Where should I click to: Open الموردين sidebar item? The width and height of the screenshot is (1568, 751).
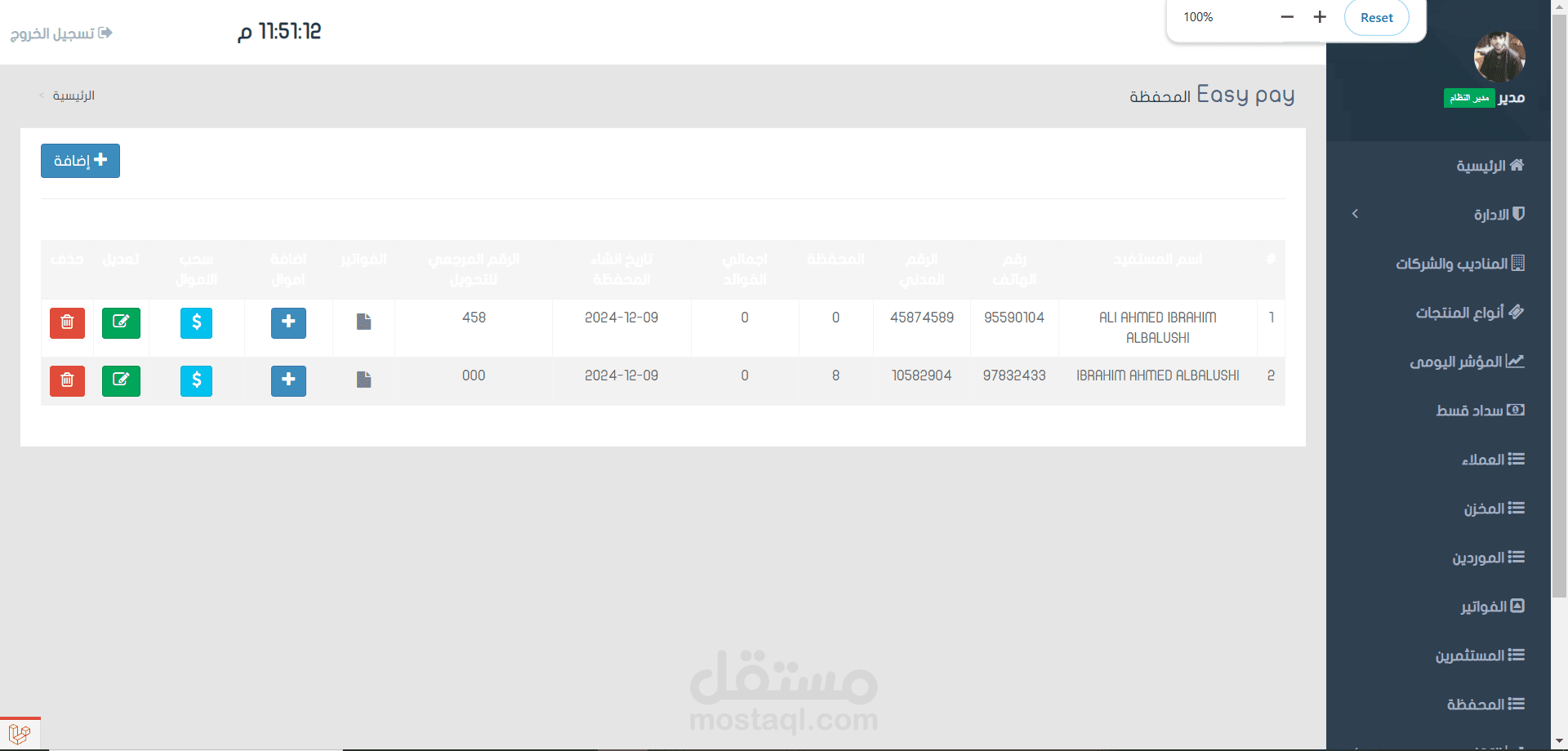pyautogui.click(x=1488, y=558)
